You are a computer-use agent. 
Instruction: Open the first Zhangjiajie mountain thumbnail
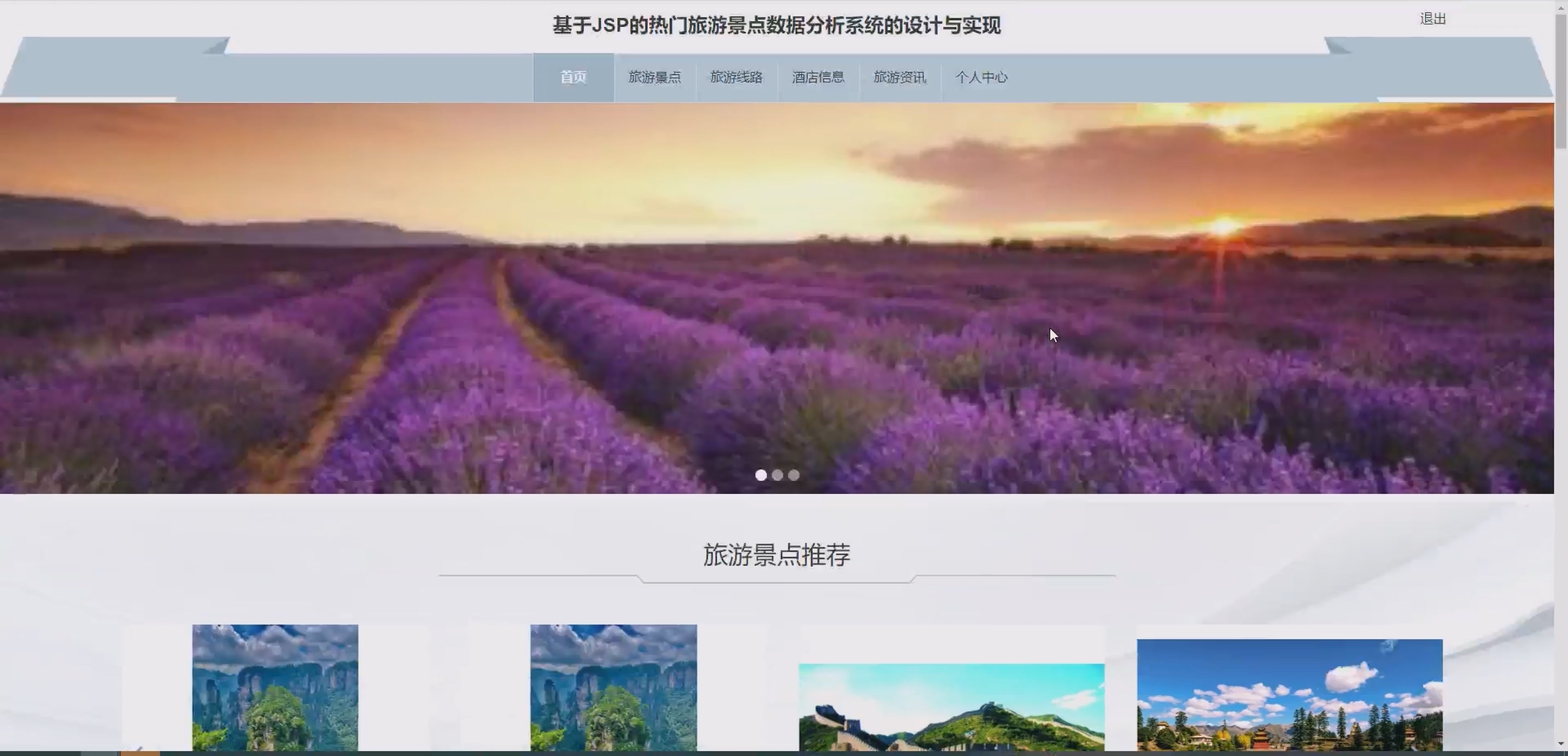click(275, 687)
